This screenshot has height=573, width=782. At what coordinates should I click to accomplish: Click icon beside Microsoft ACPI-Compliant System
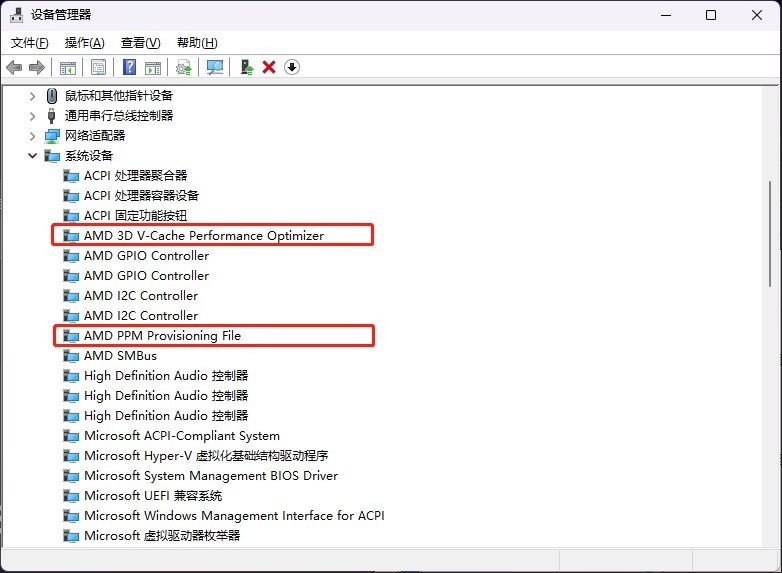pos(71,436)
